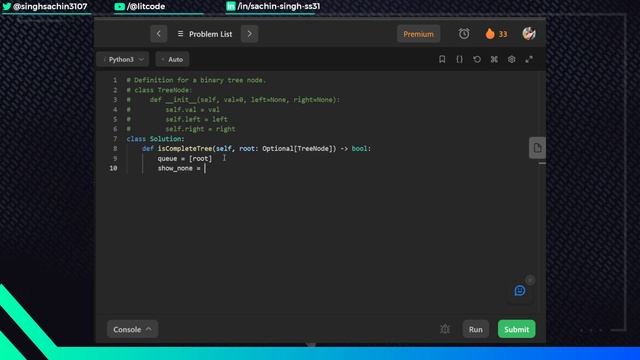Toggle the Auto setting
The width and height of the screenshot is (640, 360).
172,60
